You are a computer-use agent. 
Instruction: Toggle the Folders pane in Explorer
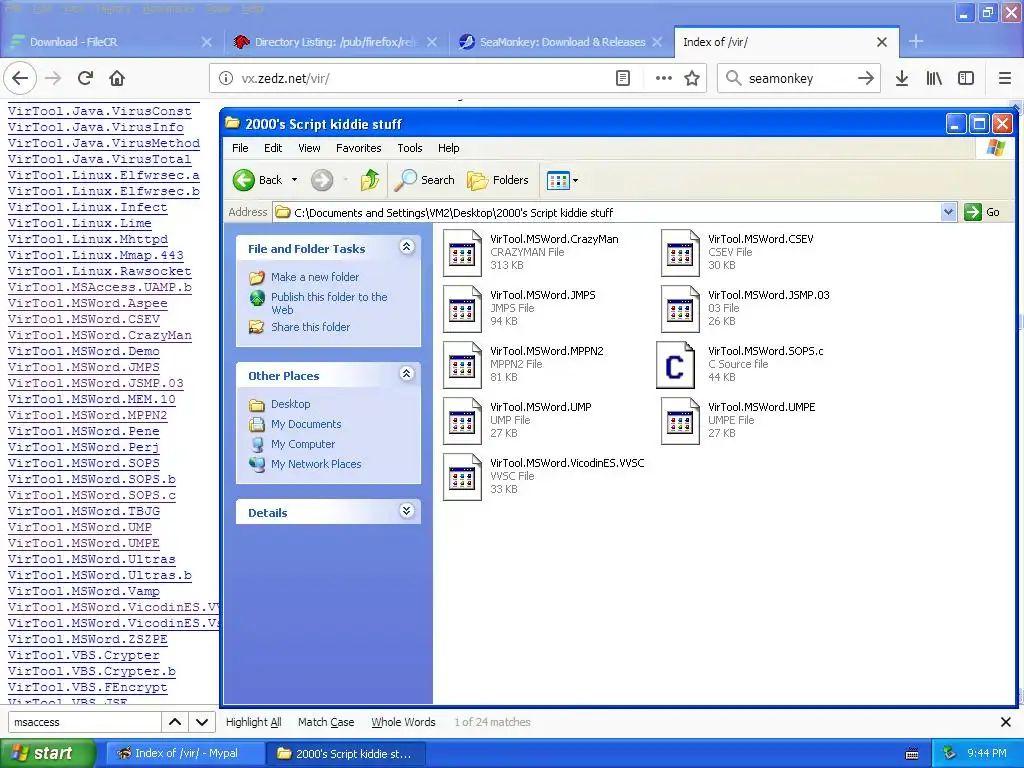tap(498, 180)
